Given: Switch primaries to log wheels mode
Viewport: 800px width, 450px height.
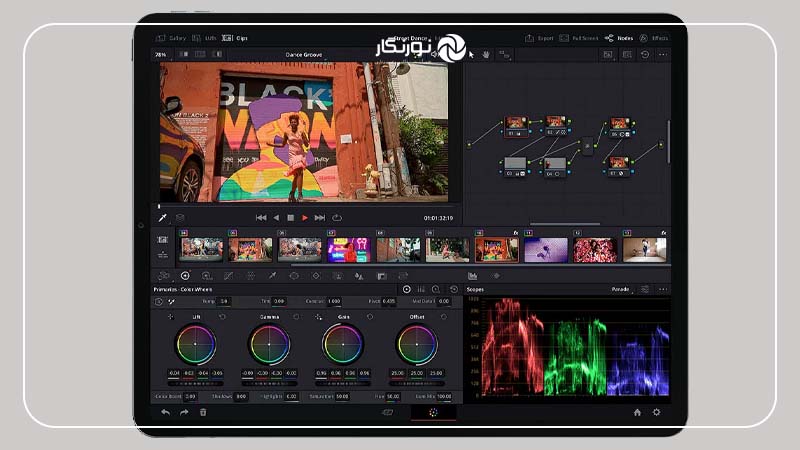Looking at the screenshot, I should coord(436,289).
